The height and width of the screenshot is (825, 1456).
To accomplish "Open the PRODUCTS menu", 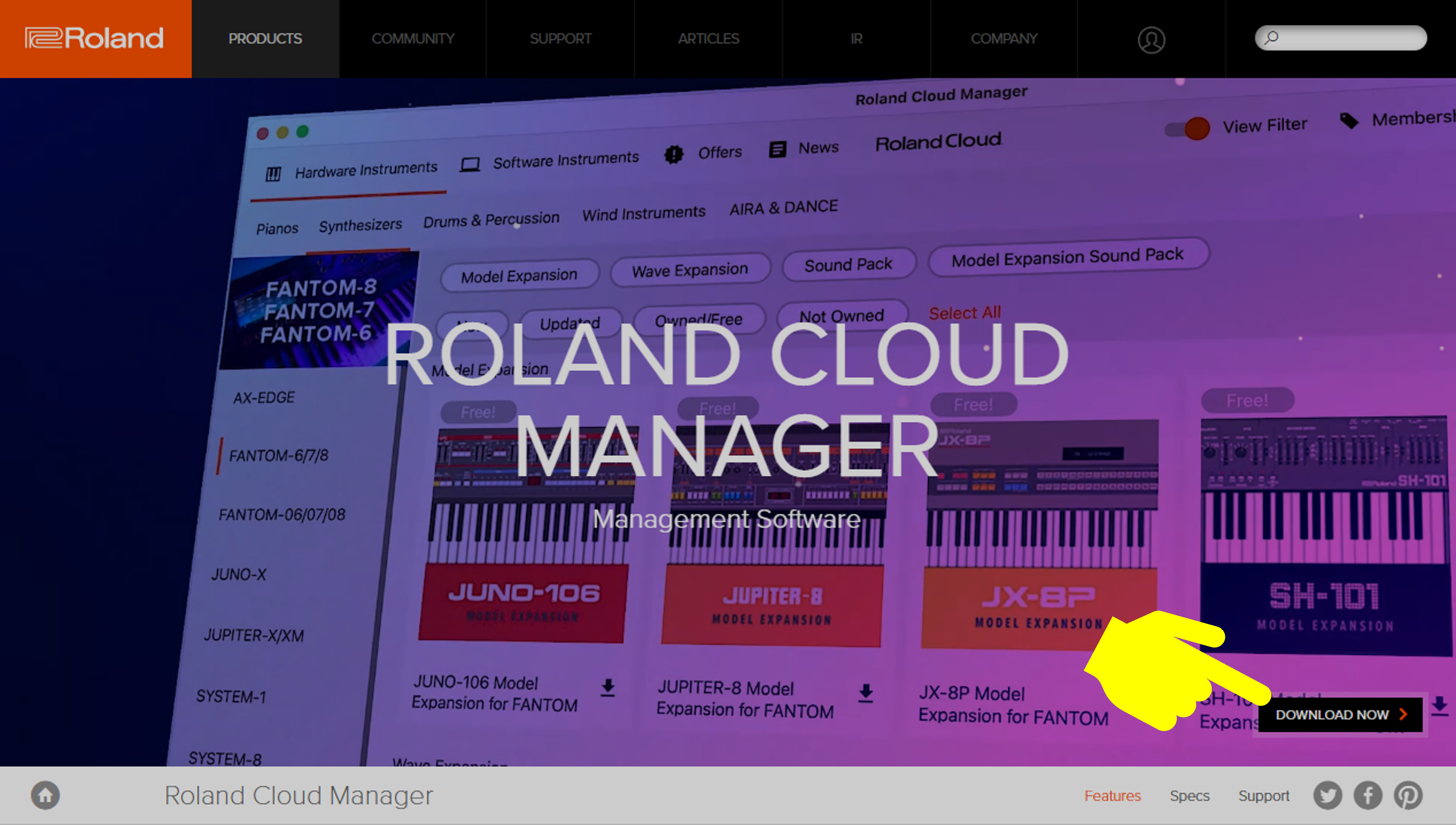I will pyautogui.click(x=265, y=38).
